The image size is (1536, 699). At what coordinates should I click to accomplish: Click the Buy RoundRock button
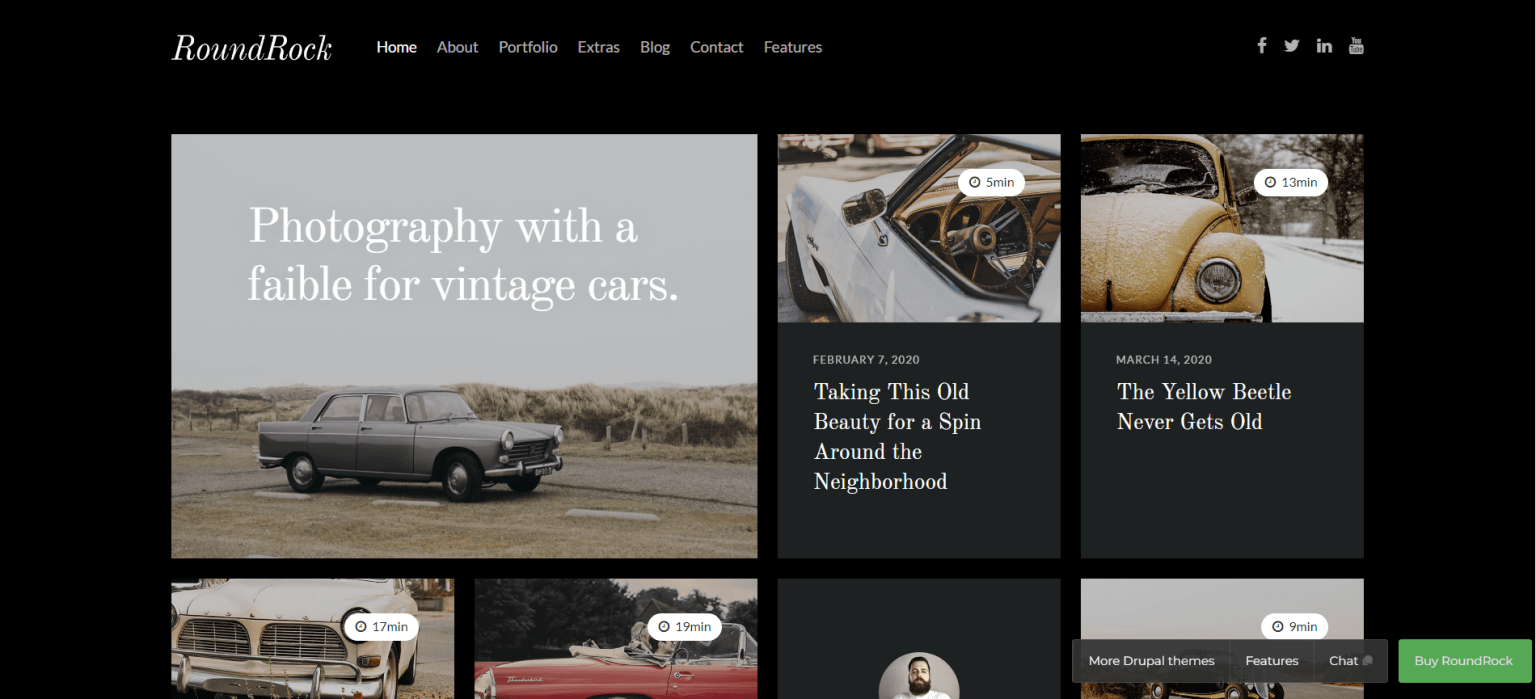pos(1464,661)
